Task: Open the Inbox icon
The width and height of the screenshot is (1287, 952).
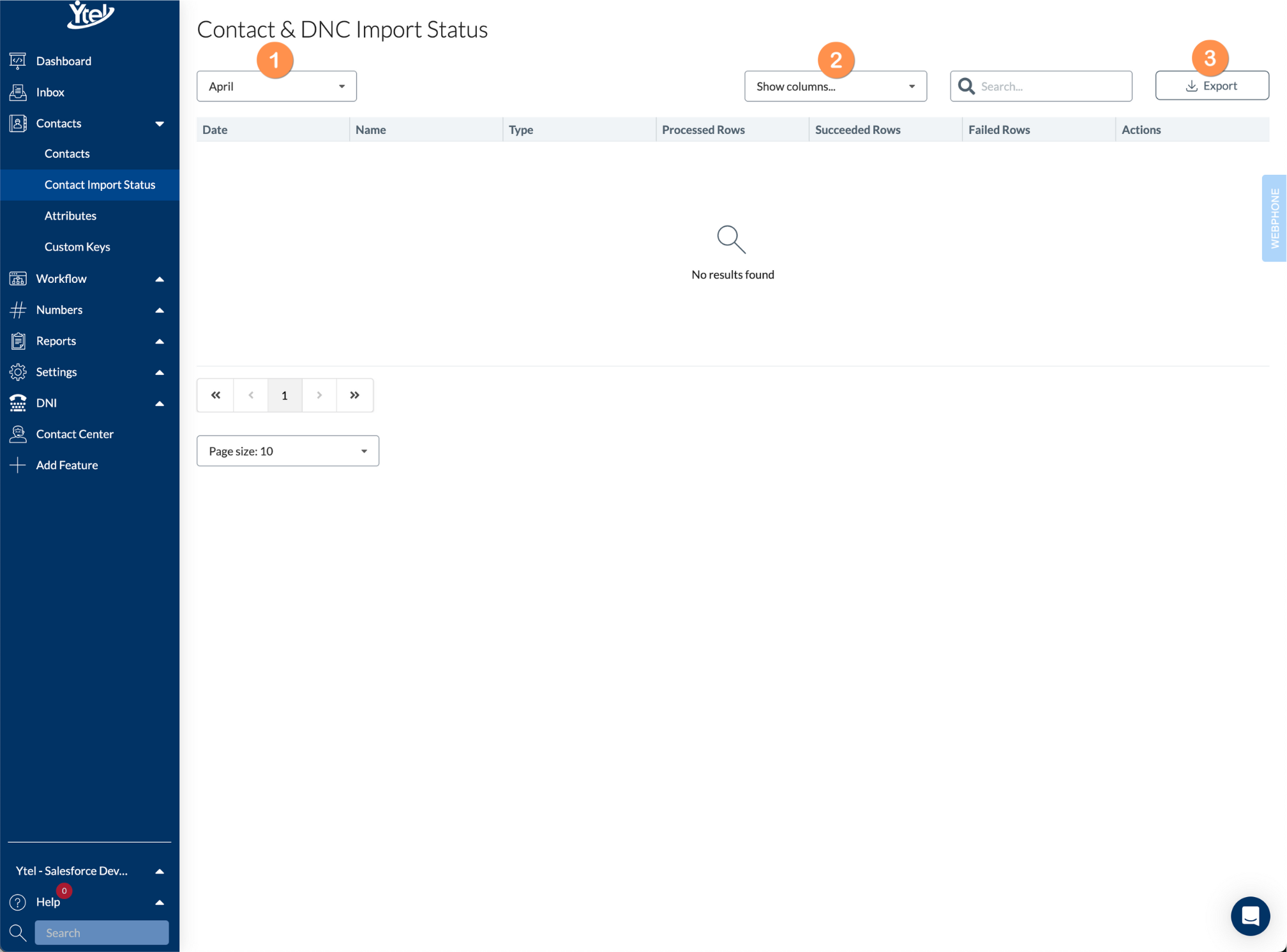Action: (18, 92)
